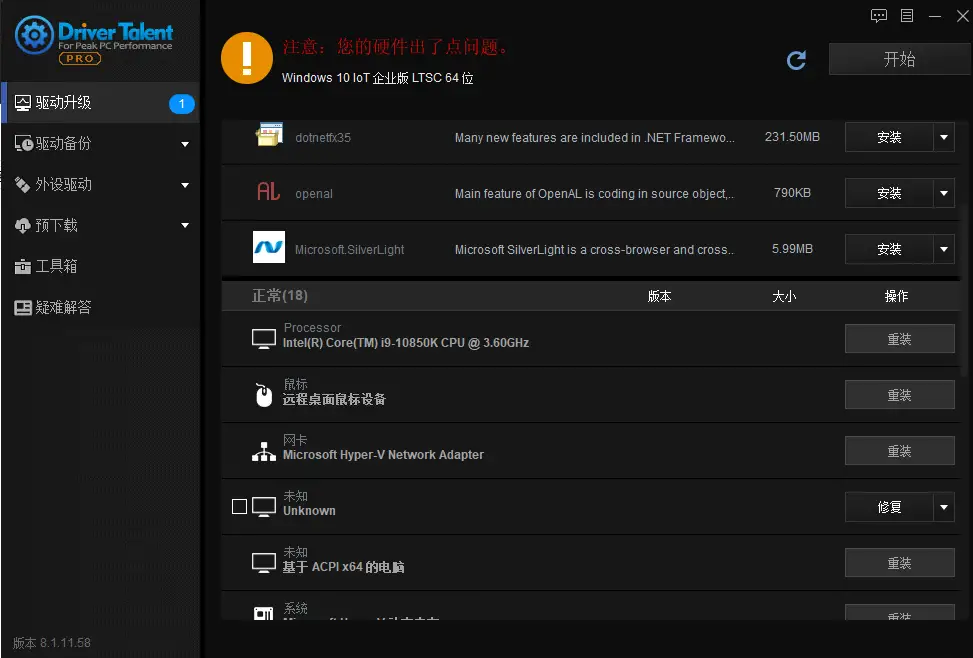Viewport: 973px width, 658px height.
Task: Click the 231.50MB size value
Action: pos(792,137)
